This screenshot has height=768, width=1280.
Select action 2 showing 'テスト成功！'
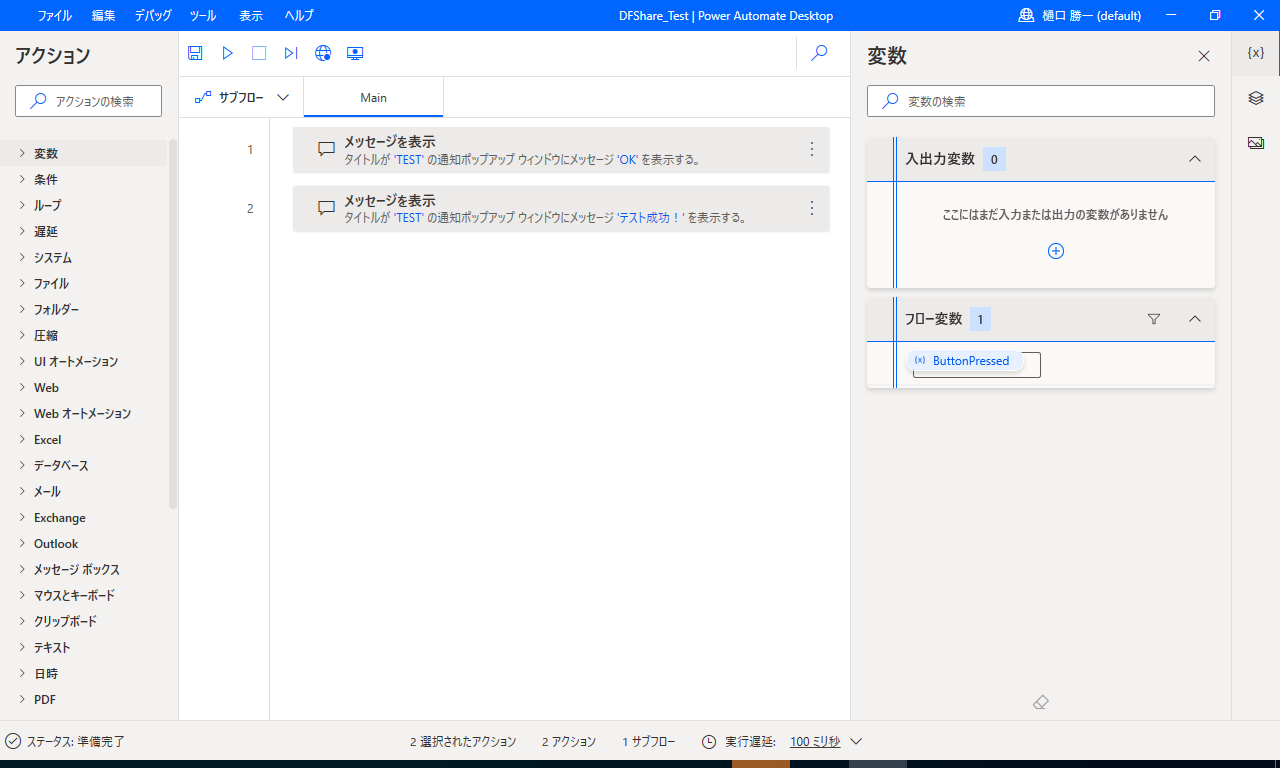click(561, 209)
